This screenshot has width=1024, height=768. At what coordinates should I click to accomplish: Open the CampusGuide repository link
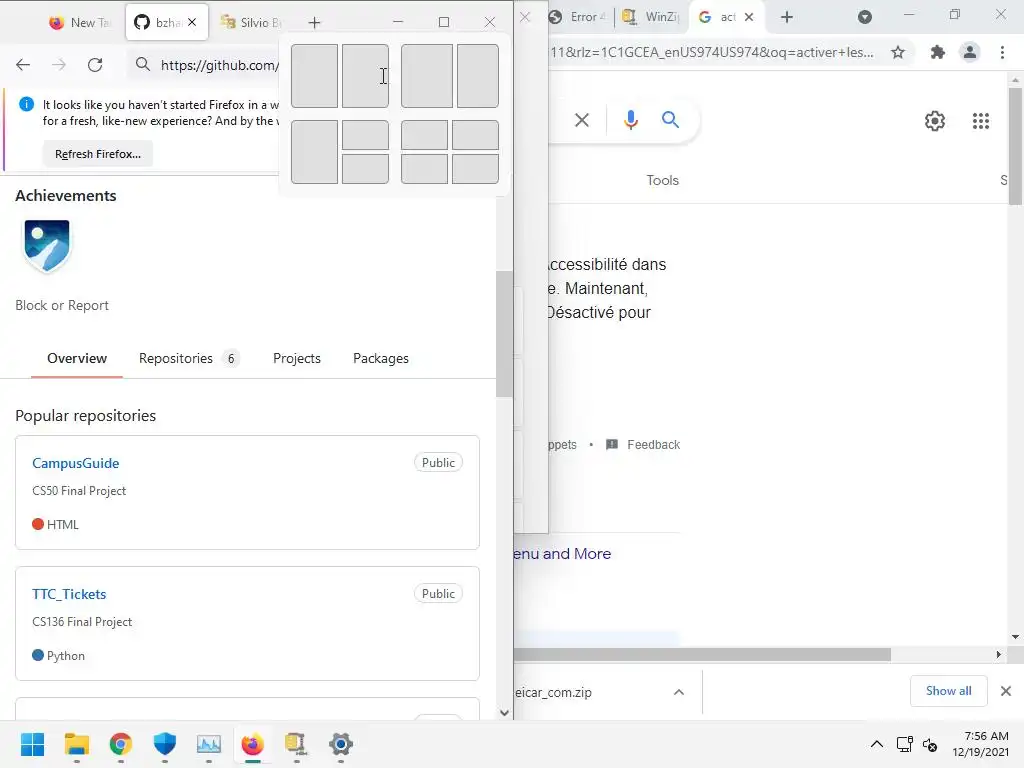[x=76, y=463]
